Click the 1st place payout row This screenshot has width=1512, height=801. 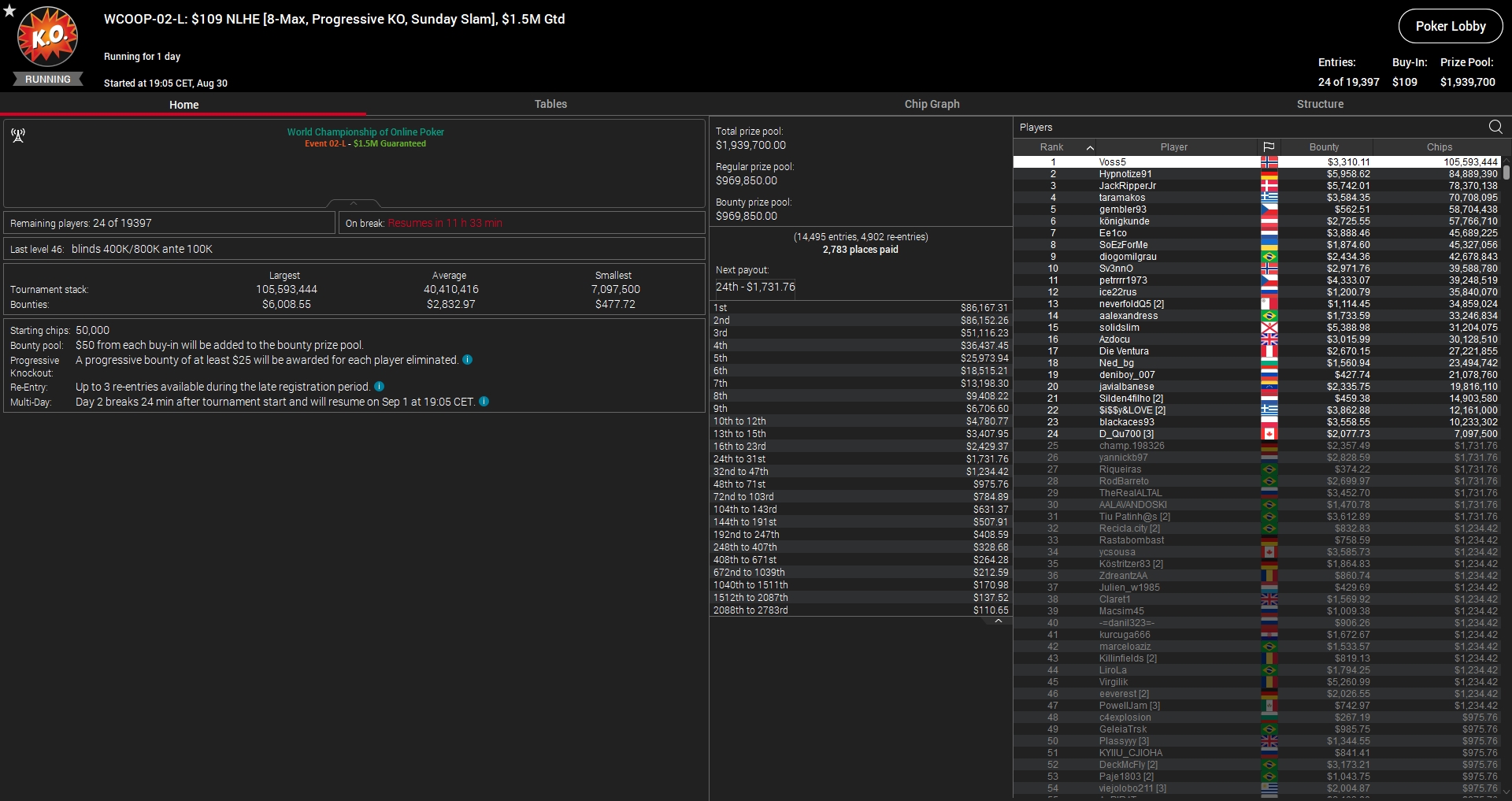pos(861,308)
